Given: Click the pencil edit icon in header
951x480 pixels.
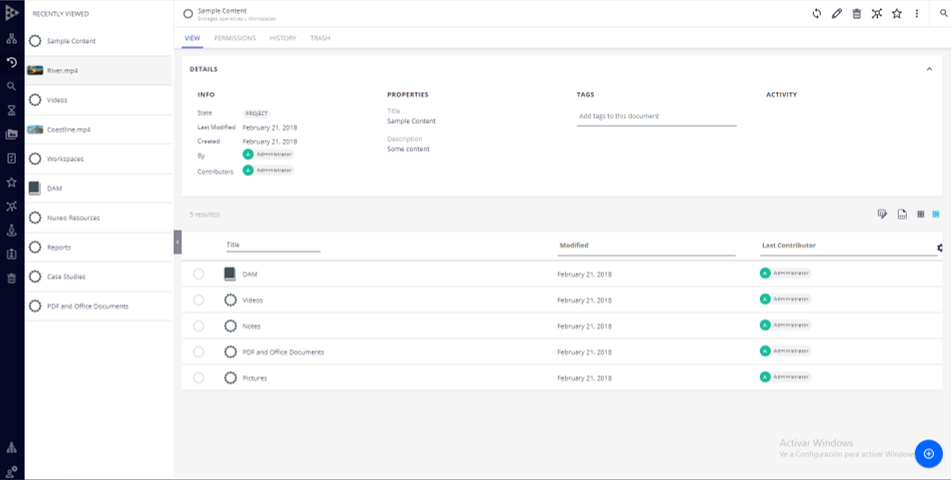Looking at the screenshot, I should 837,13.
